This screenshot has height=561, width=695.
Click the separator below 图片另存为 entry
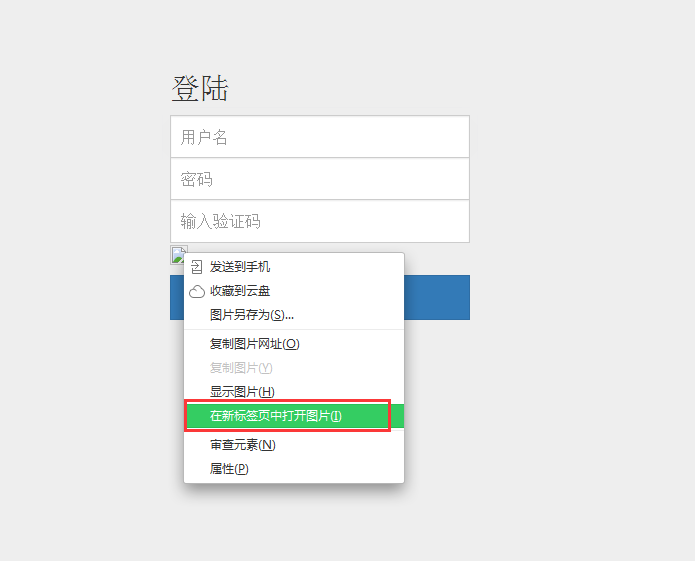(294, 329)
